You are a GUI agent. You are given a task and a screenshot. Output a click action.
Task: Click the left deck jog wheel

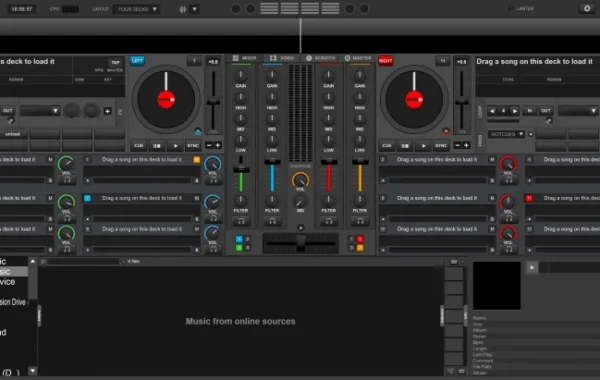[x=166, y=99]
